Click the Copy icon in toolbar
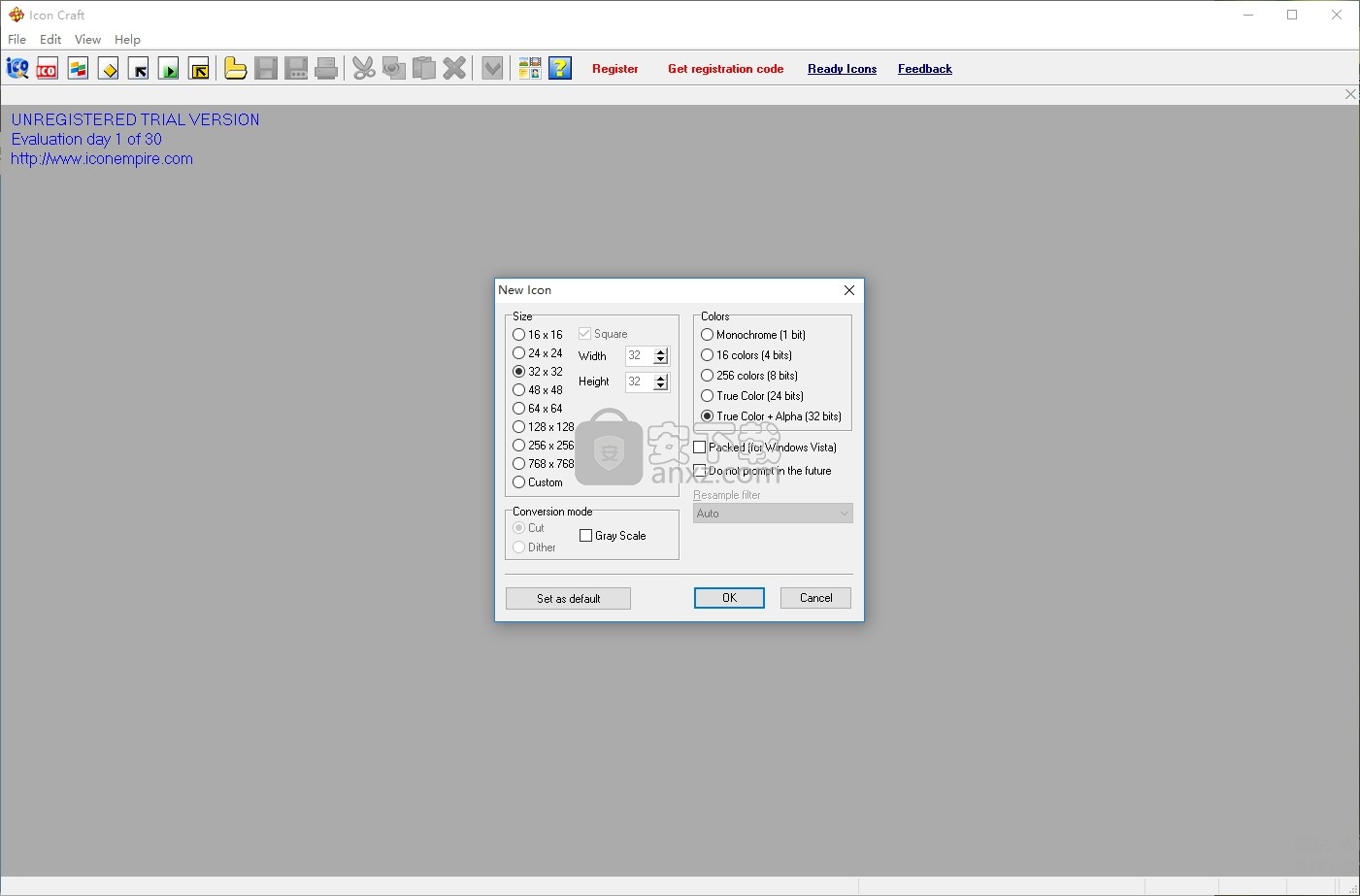Viewport: 1360px width, 896px height. tap(394, 68)
